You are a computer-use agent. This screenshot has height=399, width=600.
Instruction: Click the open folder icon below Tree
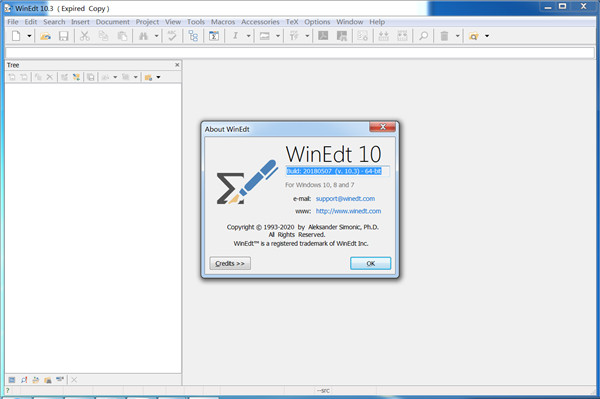(36, 380)
